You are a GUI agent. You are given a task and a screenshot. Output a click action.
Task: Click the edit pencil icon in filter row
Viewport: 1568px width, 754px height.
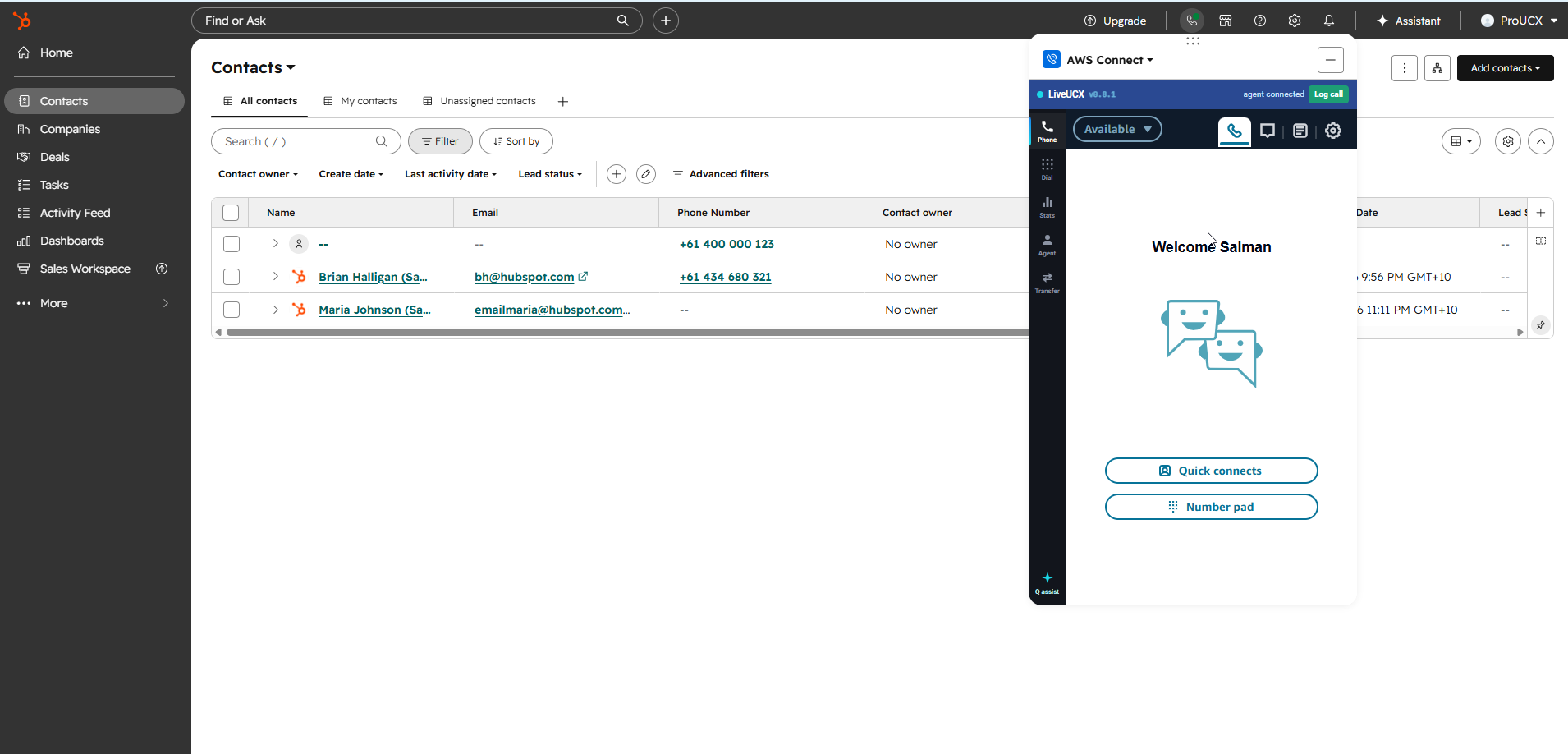point(646,174)
